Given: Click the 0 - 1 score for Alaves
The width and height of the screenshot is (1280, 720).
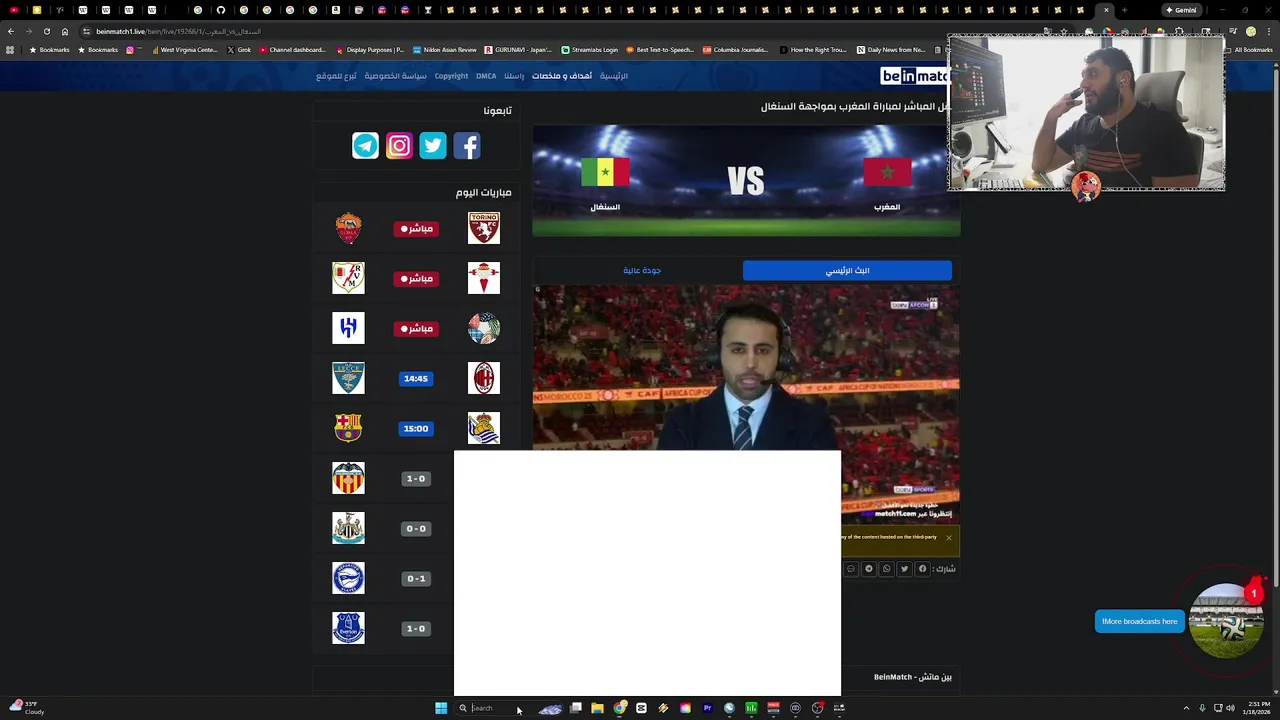Looking at the screenshot, I should (416, 579).
